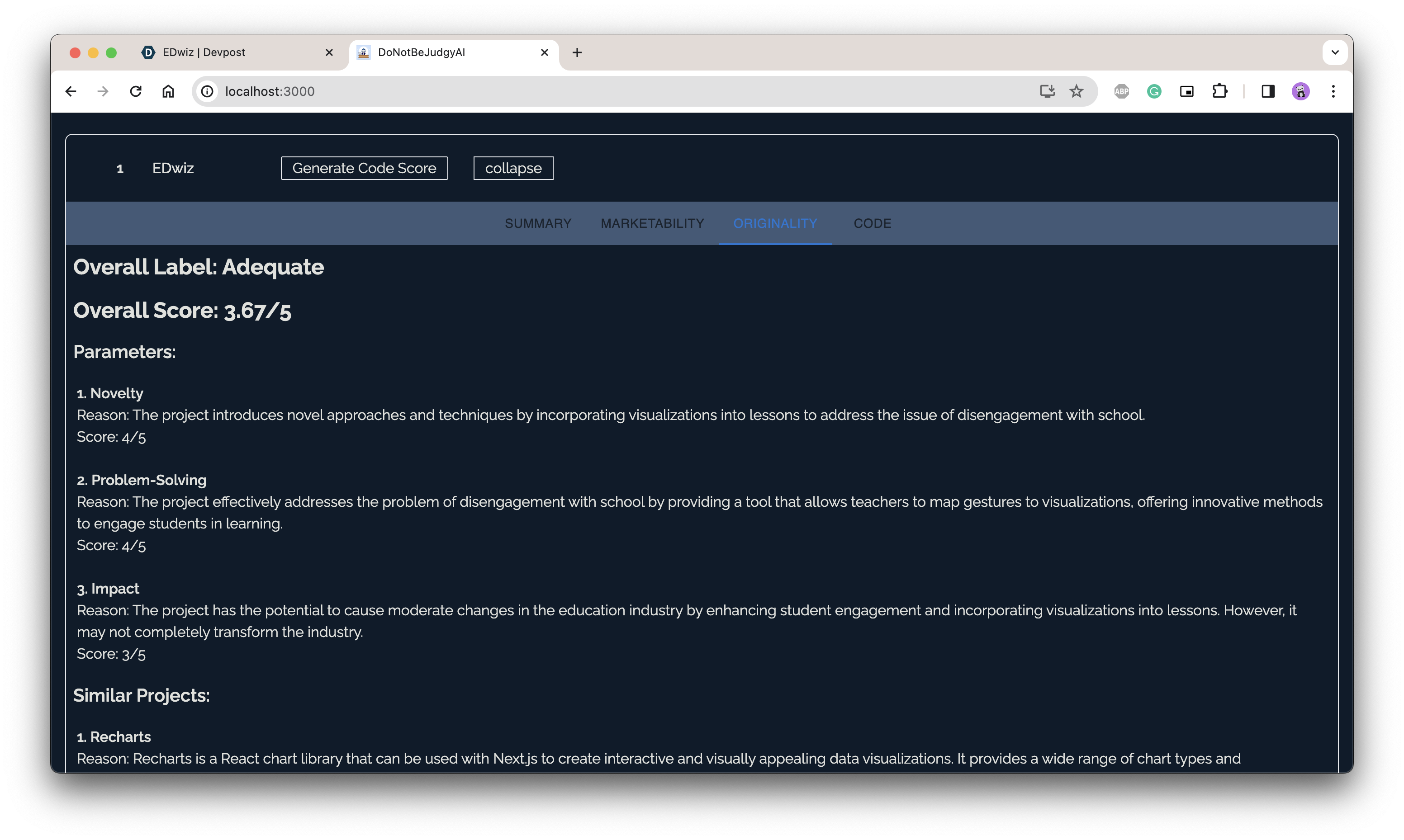
Task: Expand the tab search chevron
Action: click(1335, 52)
